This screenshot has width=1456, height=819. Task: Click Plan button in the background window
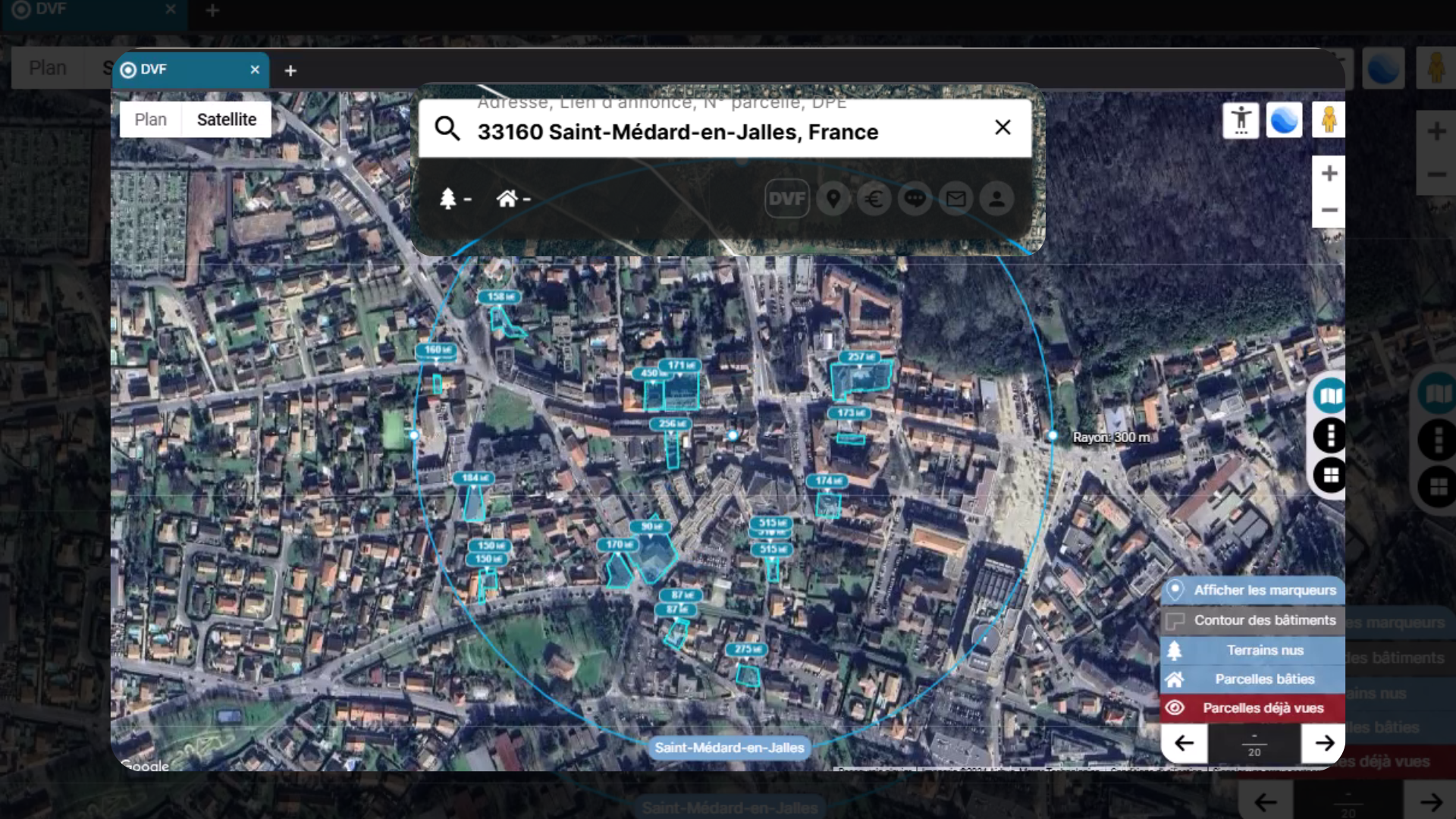(47, 67)
